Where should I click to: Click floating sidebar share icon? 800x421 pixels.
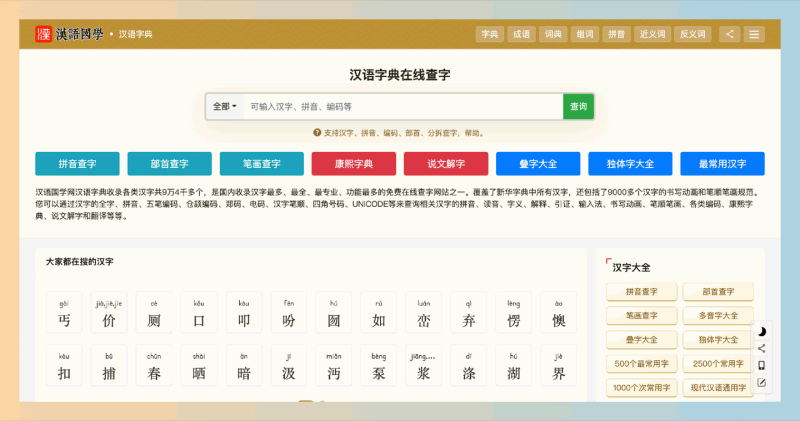(762, 349)
